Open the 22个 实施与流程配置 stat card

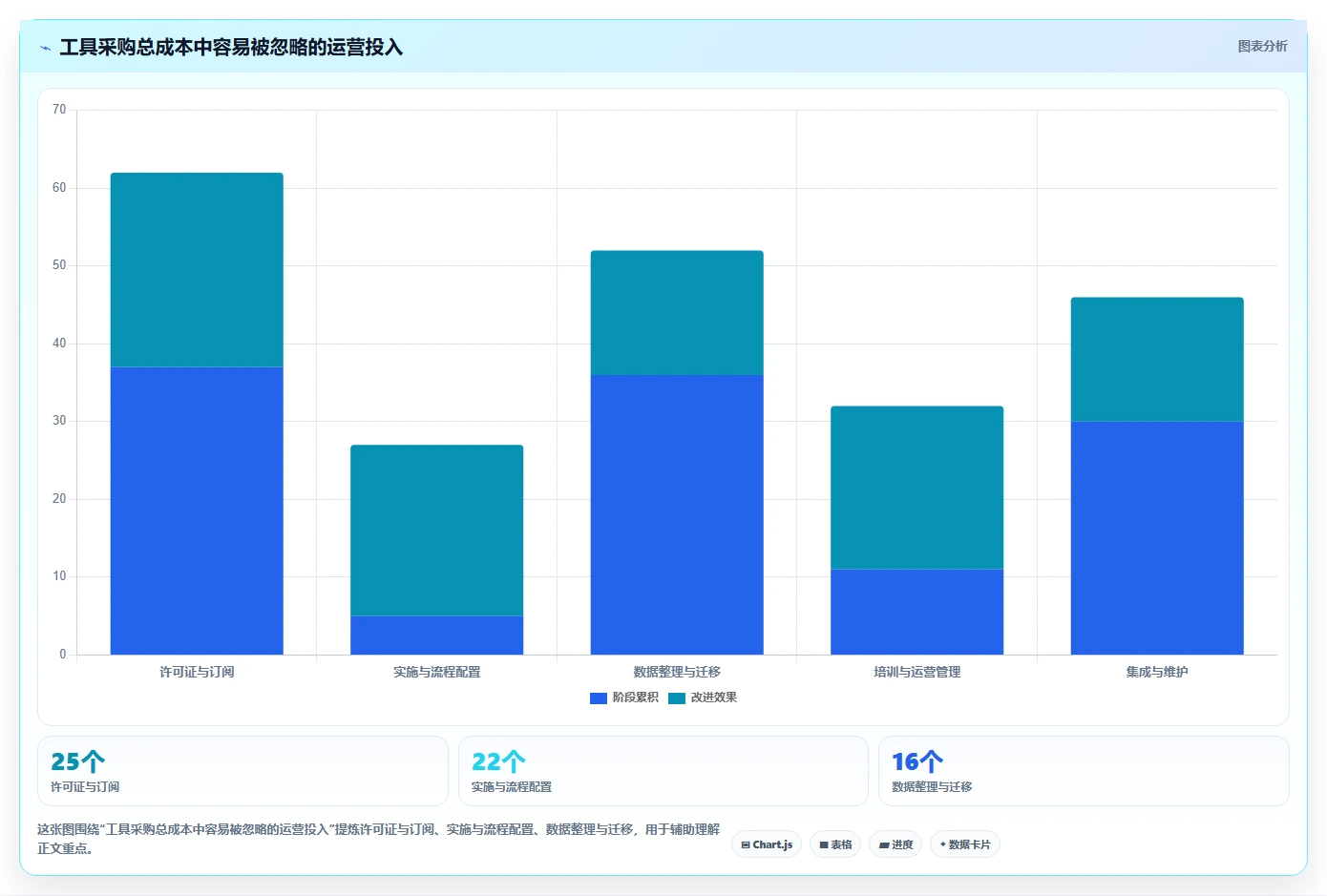click(x=663, y=771)
